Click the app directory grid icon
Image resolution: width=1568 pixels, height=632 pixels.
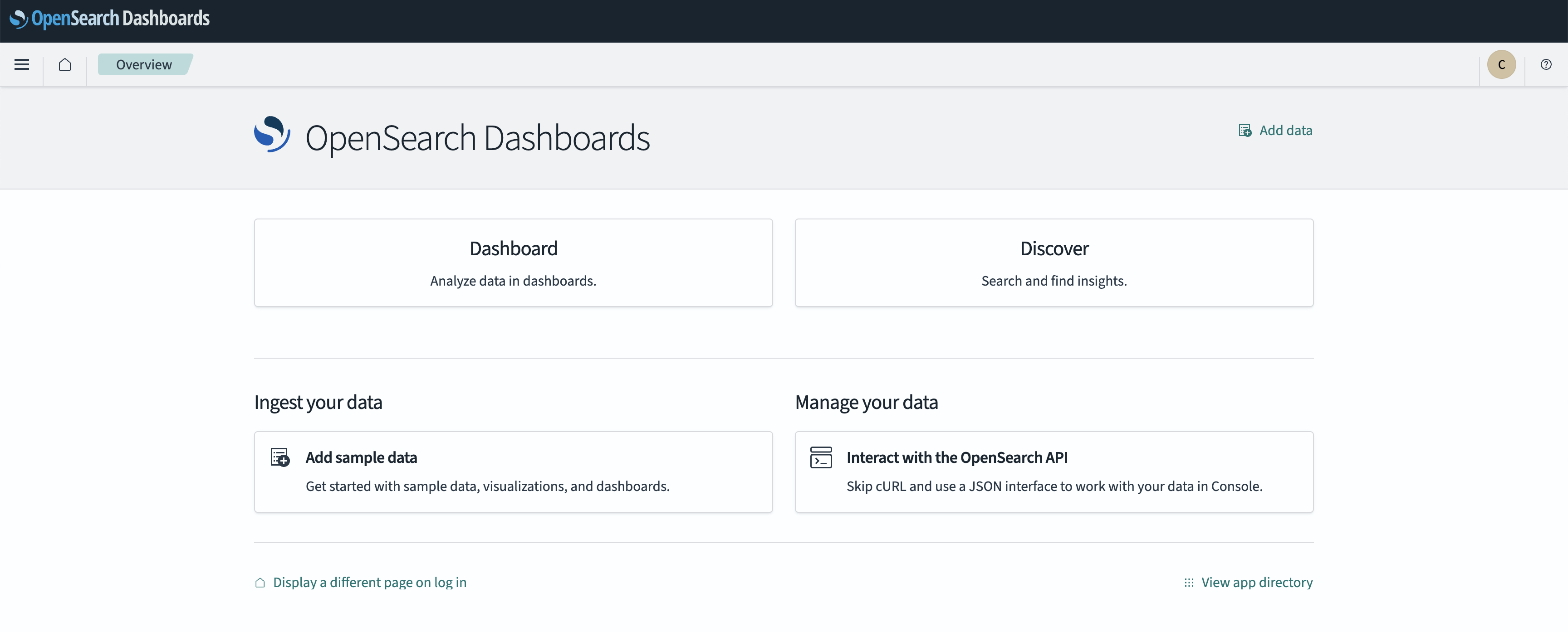[1189, 583]
